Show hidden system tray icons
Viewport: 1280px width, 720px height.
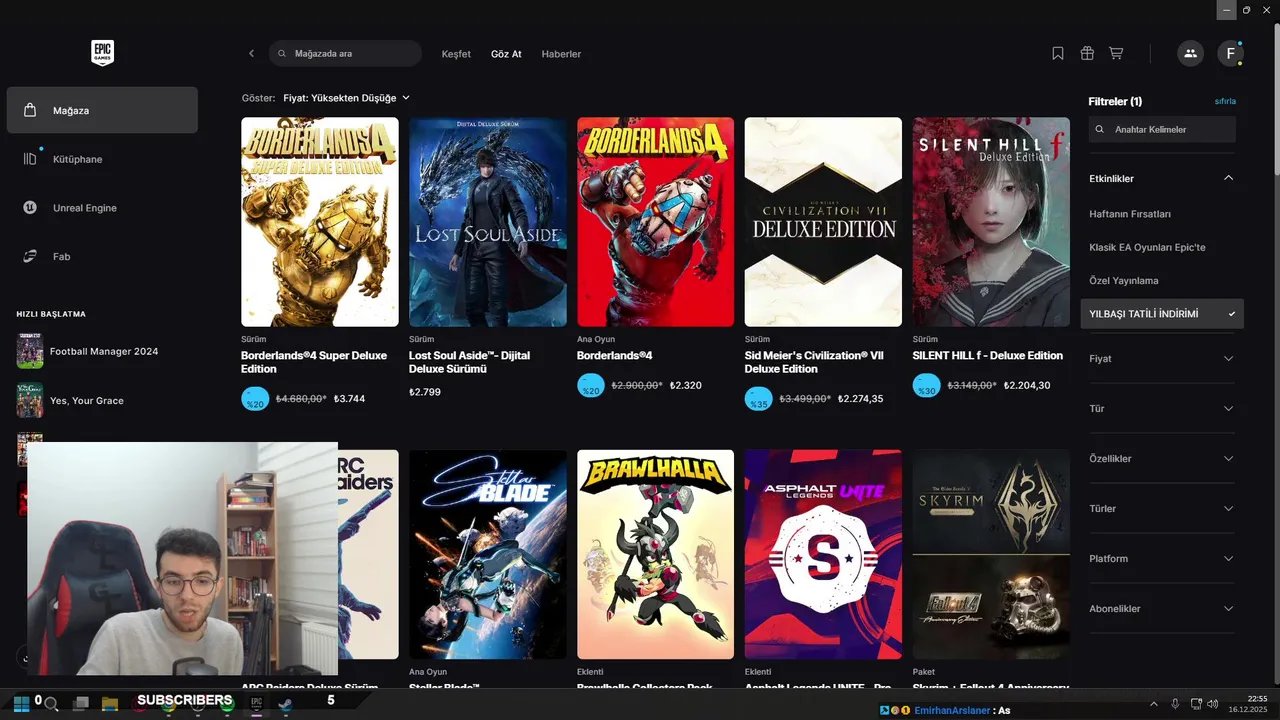tap(1153, 704)
